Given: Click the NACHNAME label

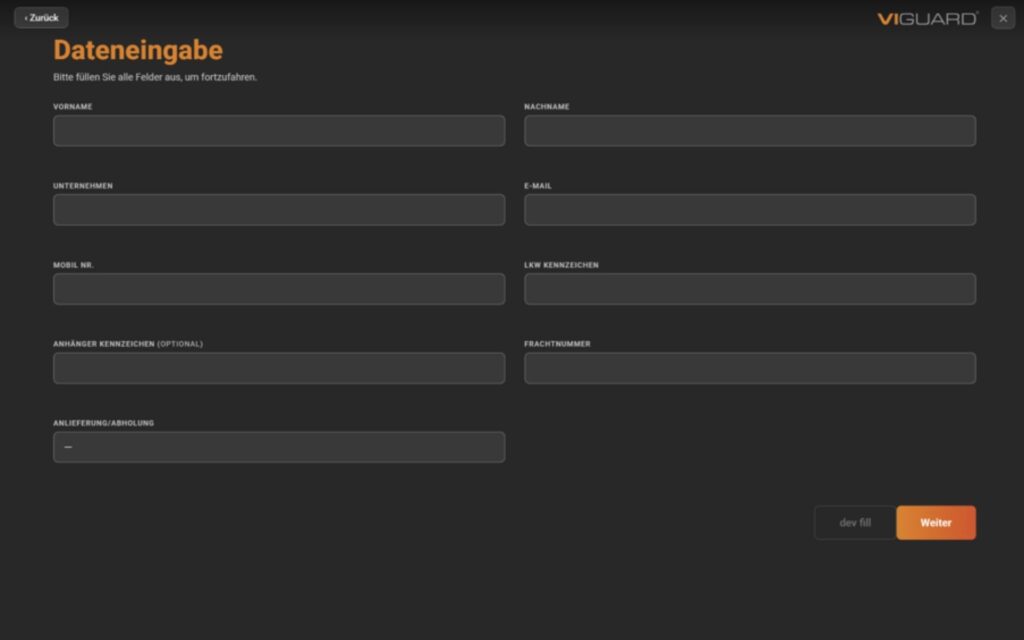Looking at the screenshot, I should (x=547, y=106).
